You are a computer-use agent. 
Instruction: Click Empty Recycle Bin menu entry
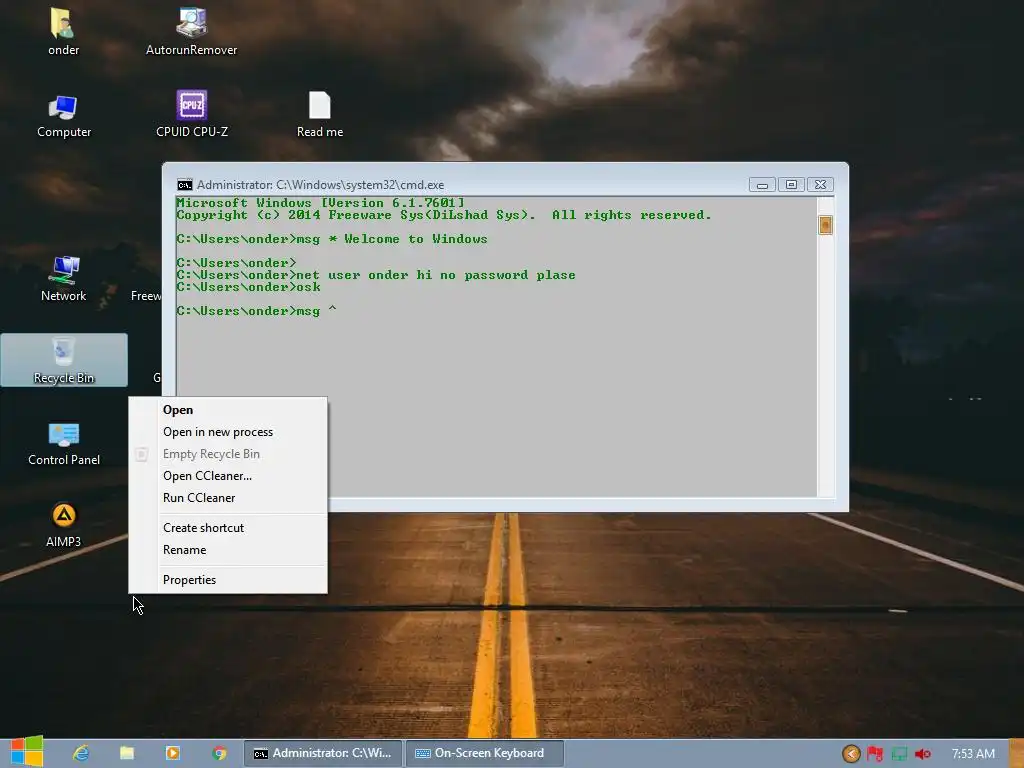tap(228, 454)
